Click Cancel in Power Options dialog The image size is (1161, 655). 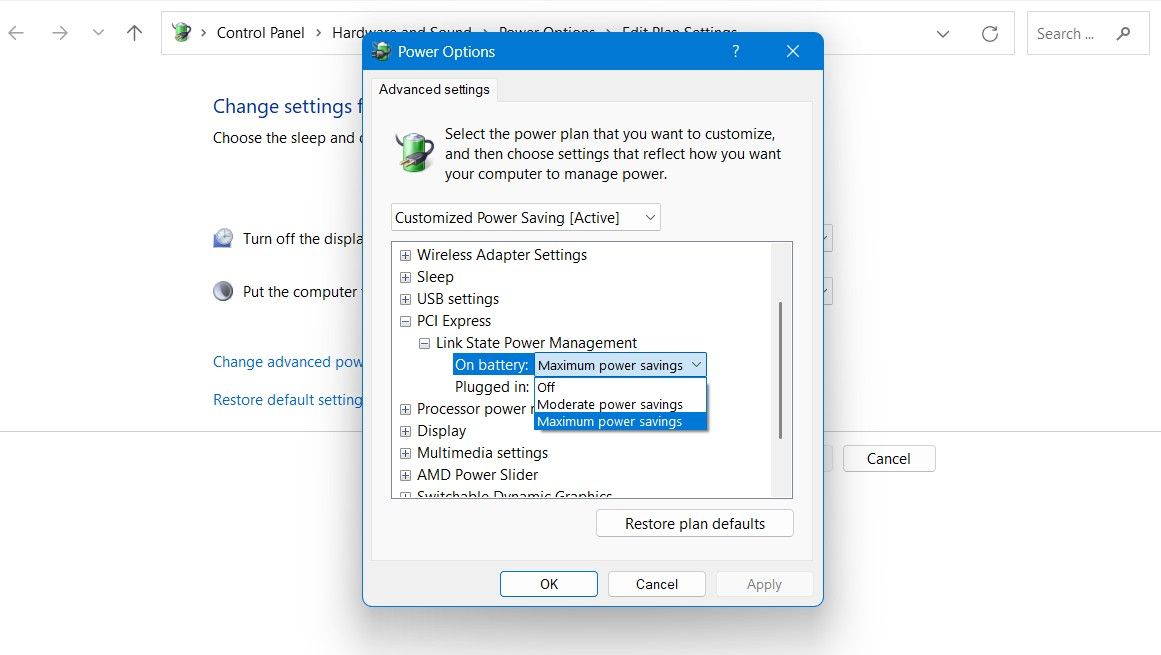click(x=657, y=584)
